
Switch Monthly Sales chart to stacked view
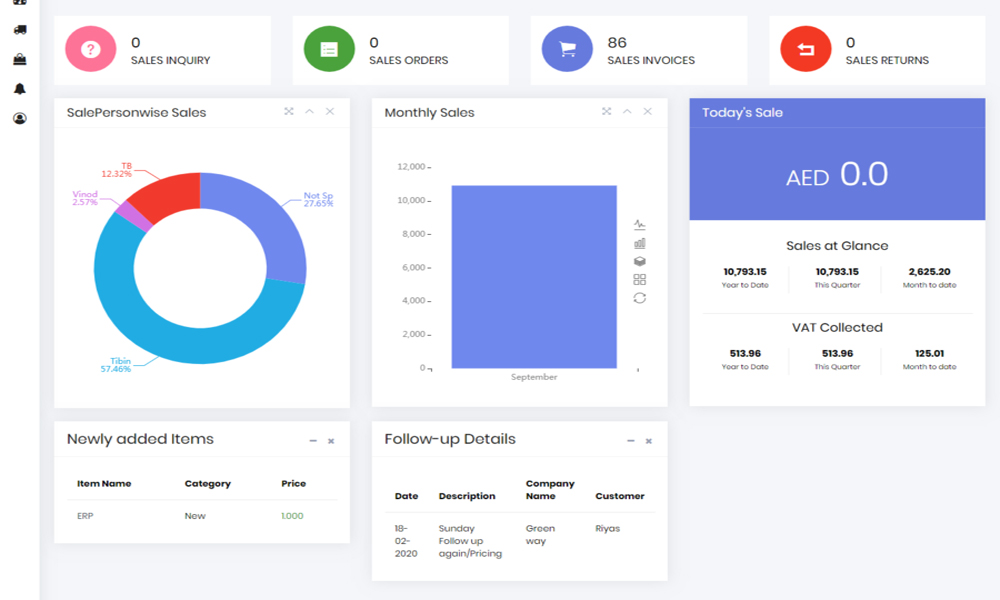click(x=640, y=261)
